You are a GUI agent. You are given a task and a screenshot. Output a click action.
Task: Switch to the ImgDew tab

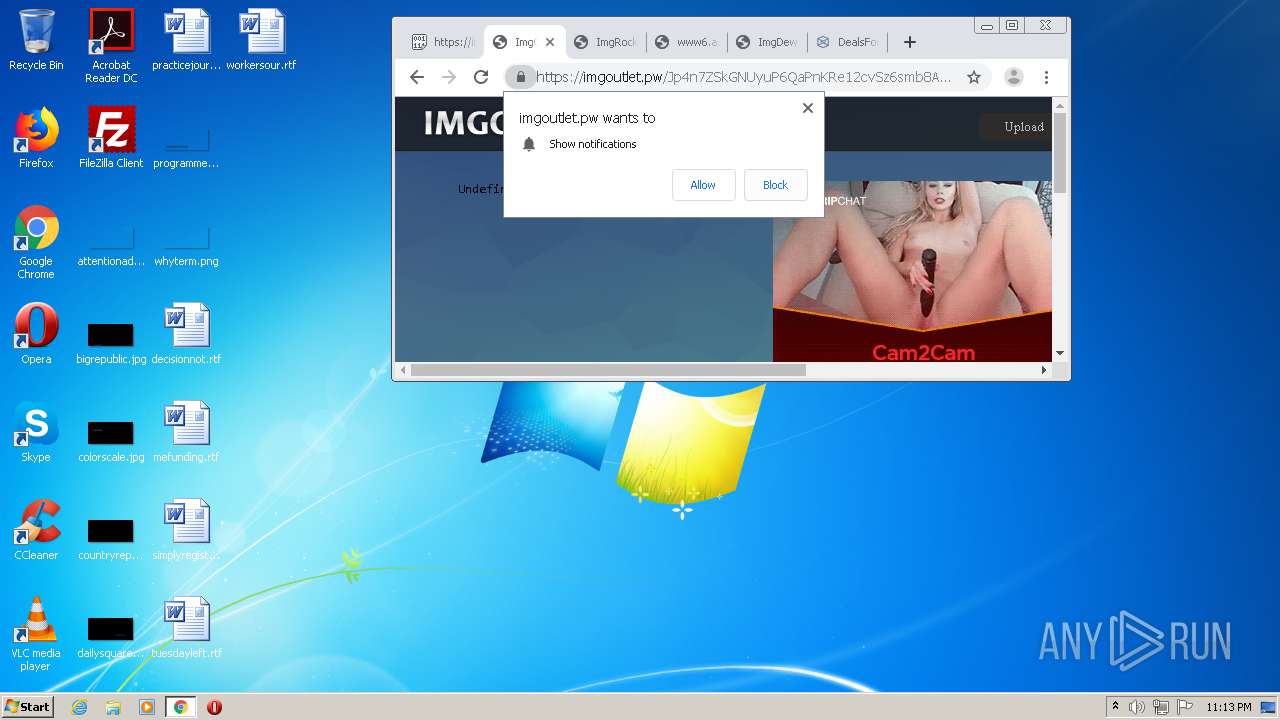(x=767, y=42)
